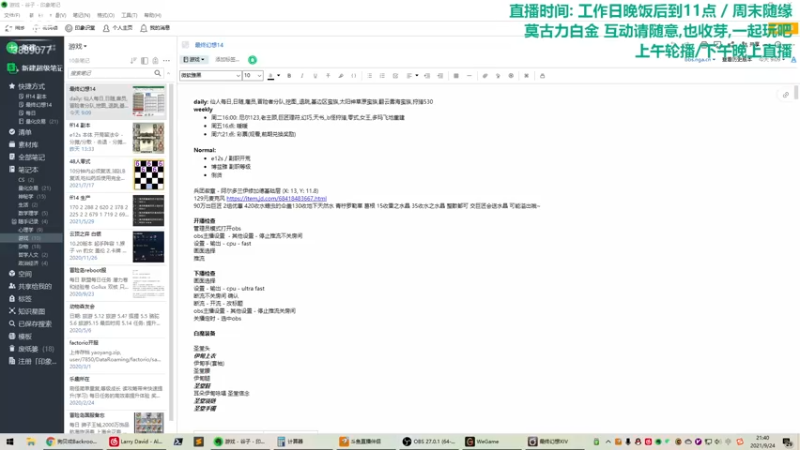Open the 48人零式 note with checkerboard thumbnail
Screen dimensions: 800x450
(x=117, y=174)
